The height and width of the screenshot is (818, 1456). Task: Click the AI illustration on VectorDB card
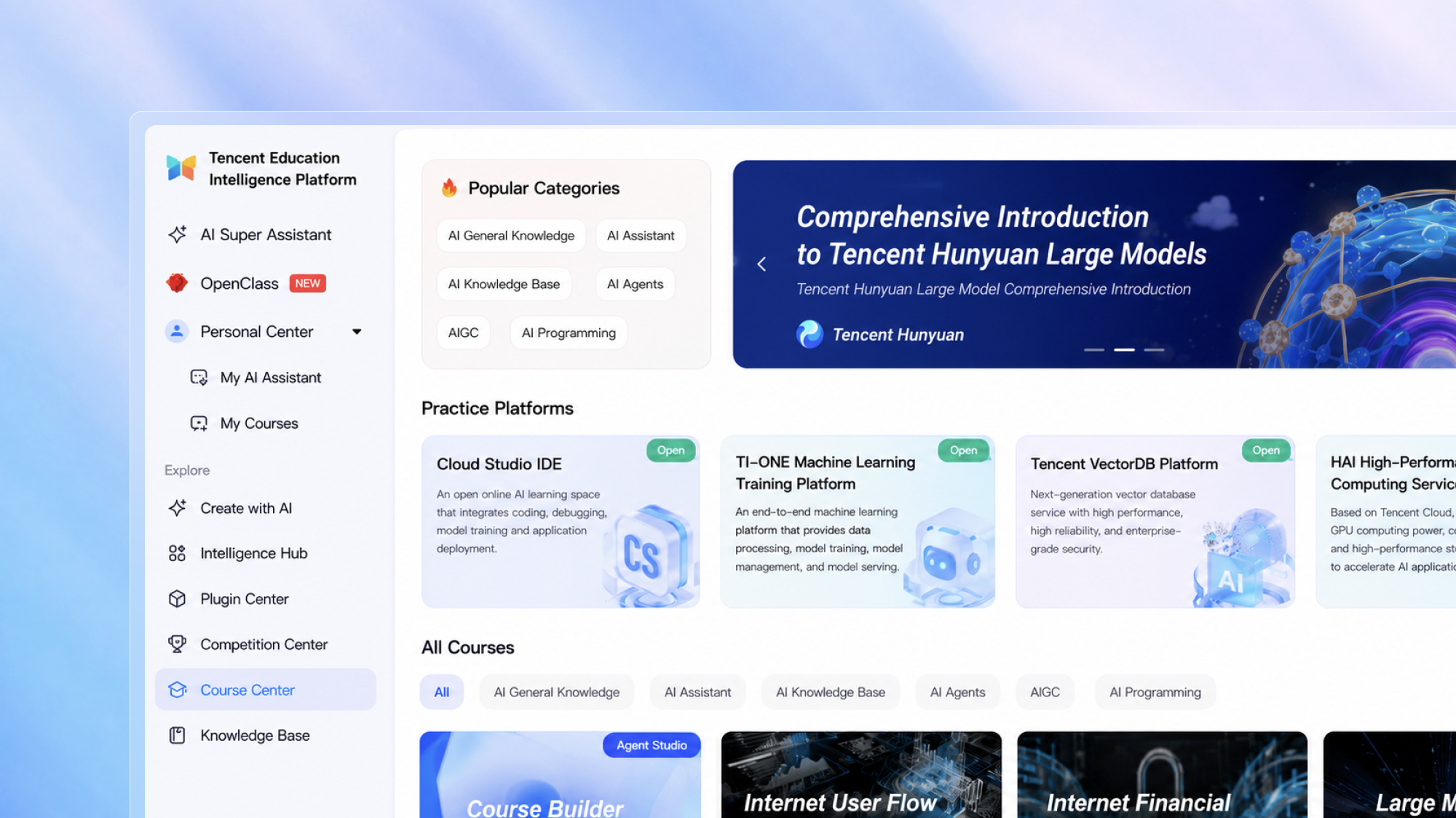(1242, 558)
